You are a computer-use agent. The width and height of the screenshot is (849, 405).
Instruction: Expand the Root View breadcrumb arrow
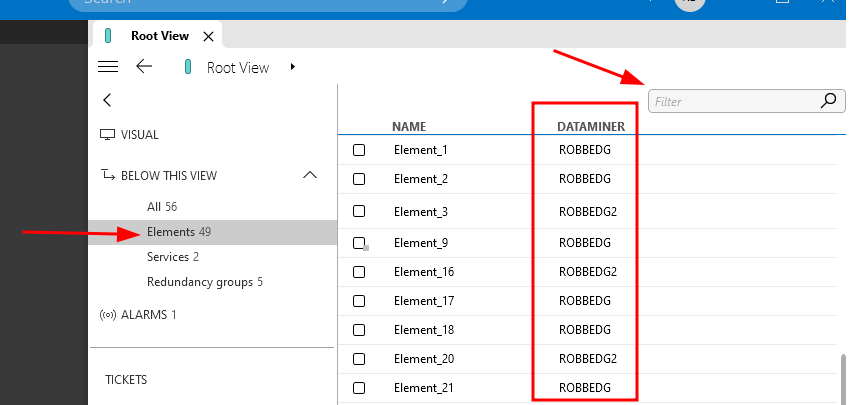pos(292,67)
